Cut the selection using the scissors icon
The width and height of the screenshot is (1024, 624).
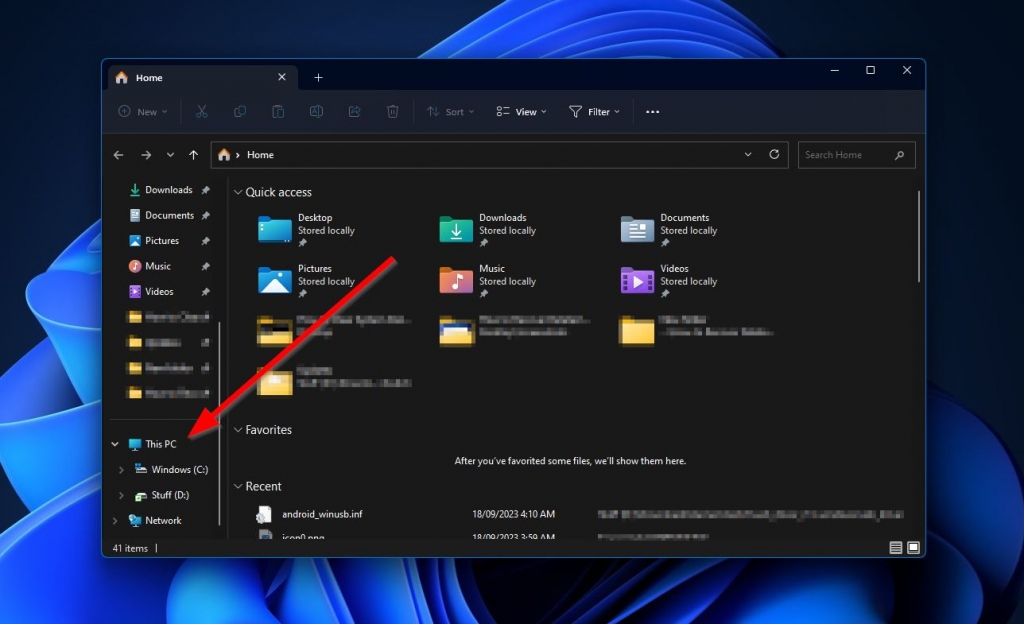(x=201, y=111)
